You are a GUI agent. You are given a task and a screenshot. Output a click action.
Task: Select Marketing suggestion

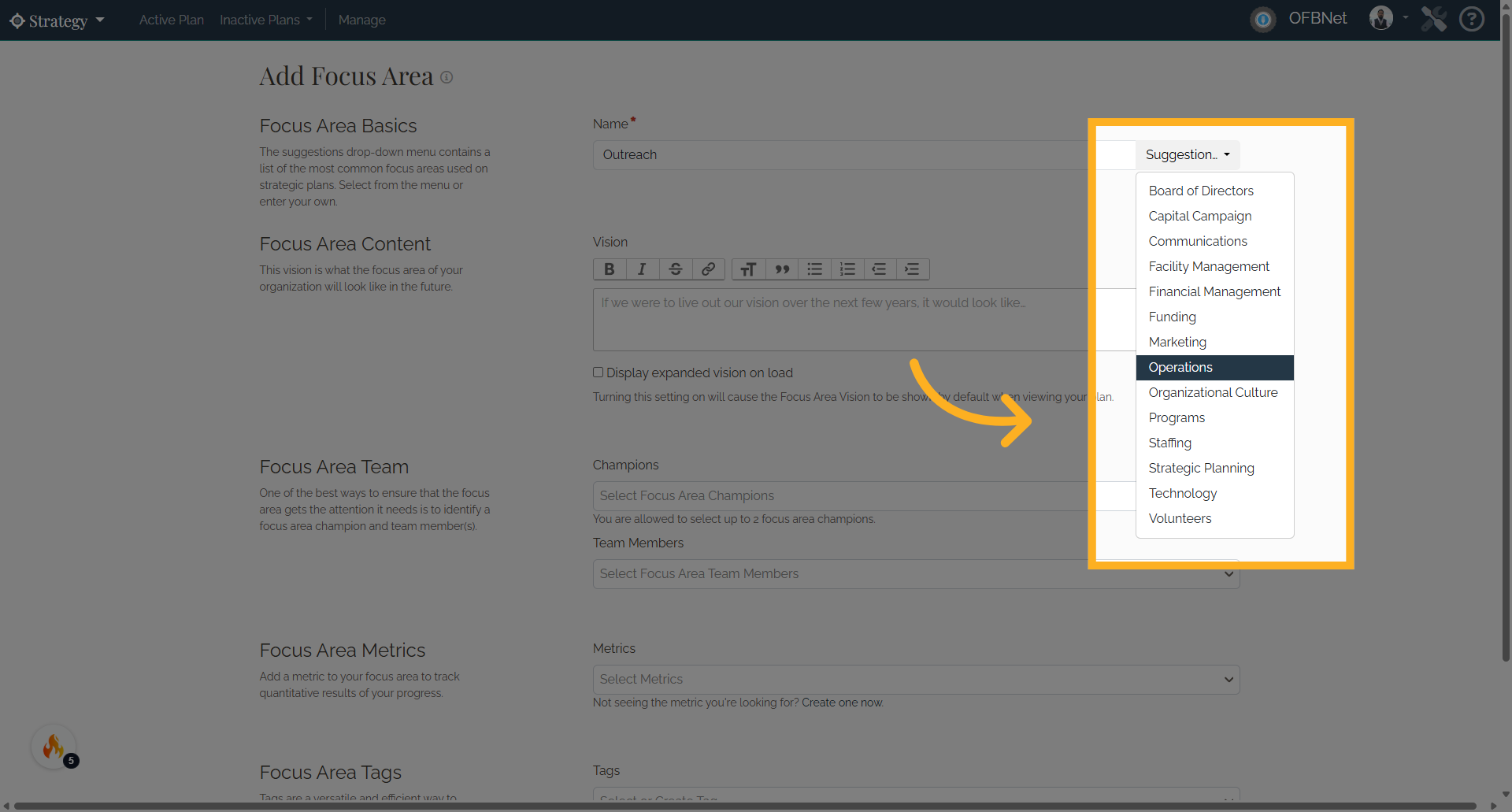point(1214,342)
